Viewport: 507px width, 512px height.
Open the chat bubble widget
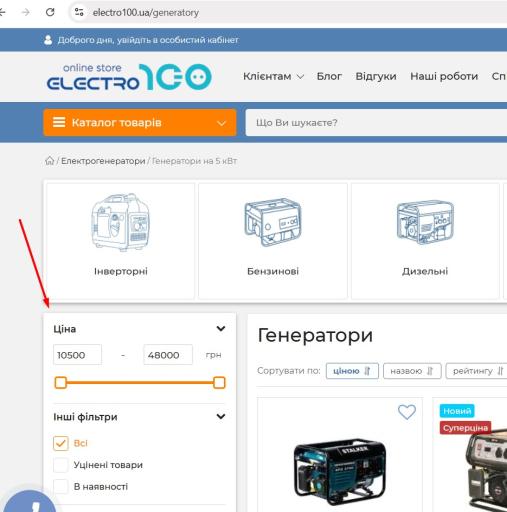pyautogui.click(x=30, y=502)
